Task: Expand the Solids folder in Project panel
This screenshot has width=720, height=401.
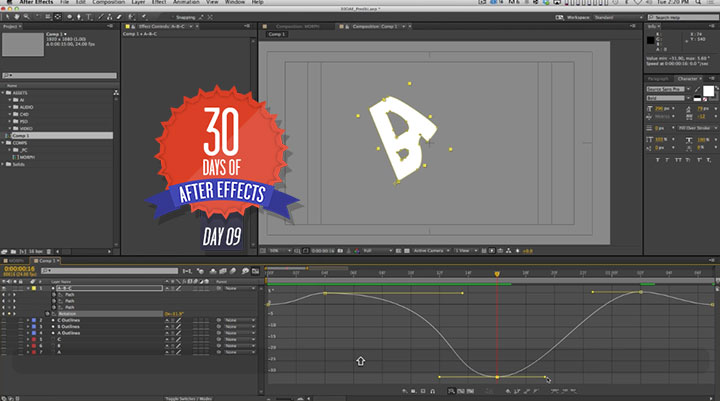Action: pos(3,164)
